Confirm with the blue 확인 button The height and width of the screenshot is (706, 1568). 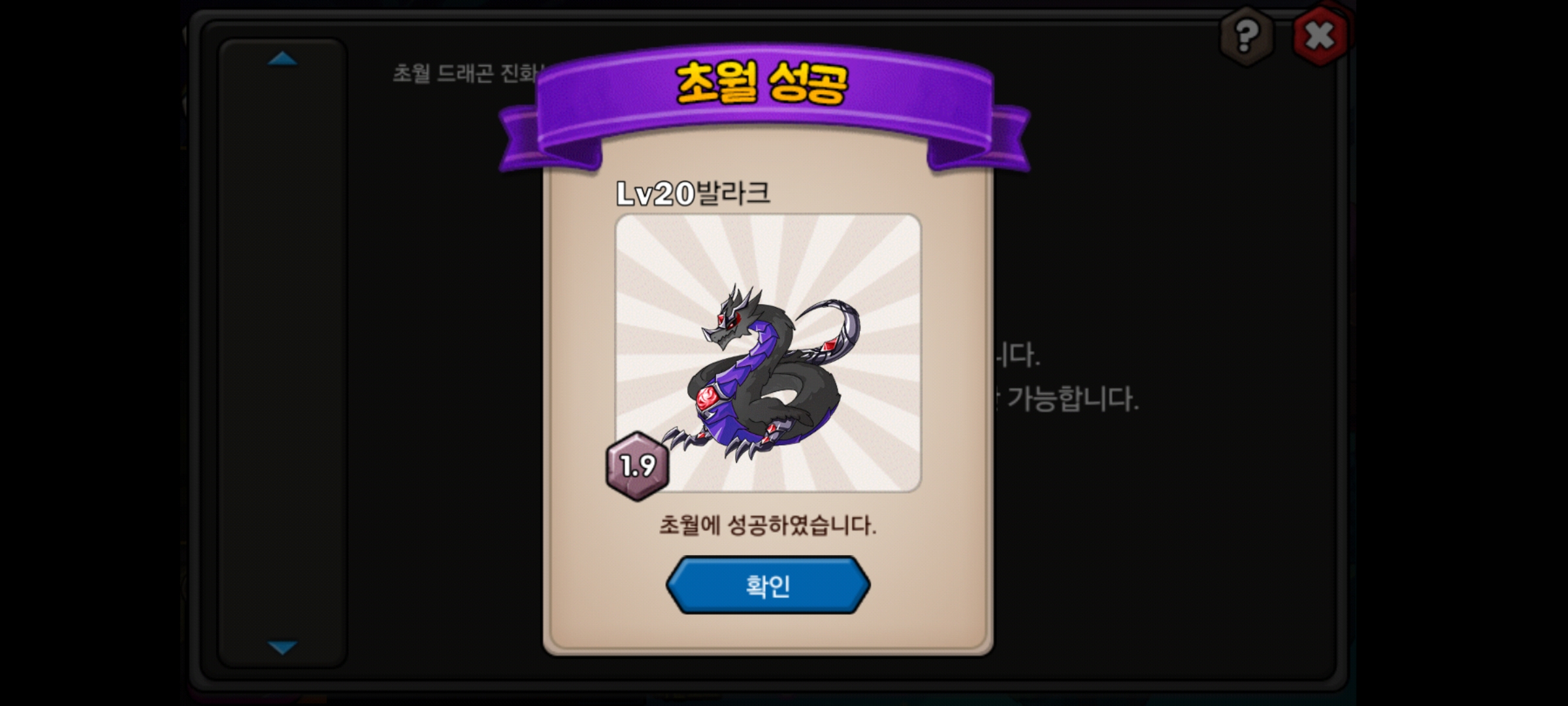pos(768,585)
